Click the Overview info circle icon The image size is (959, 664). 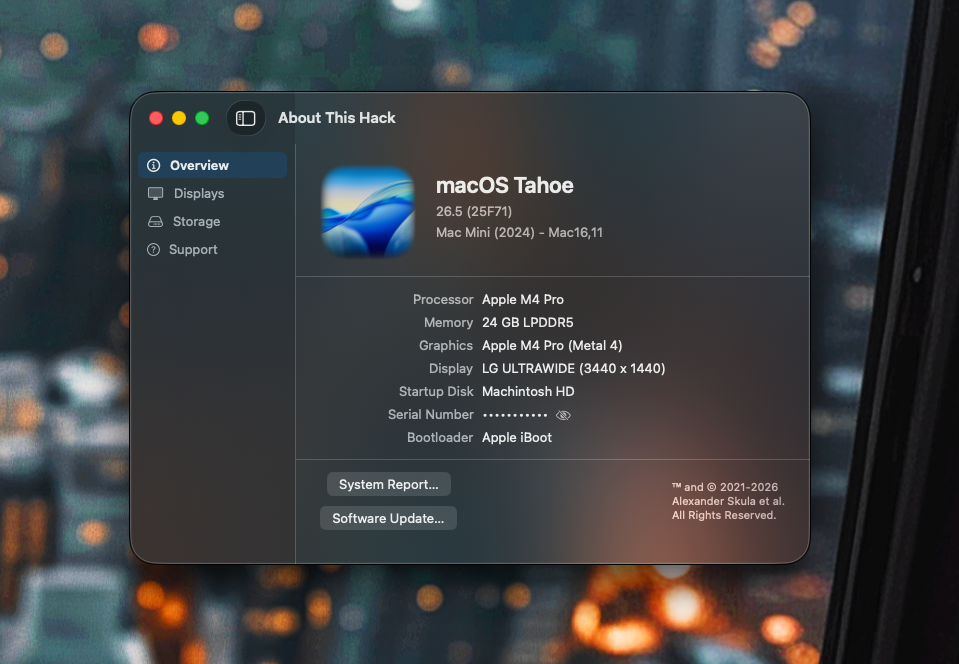[x=154, y=165]
